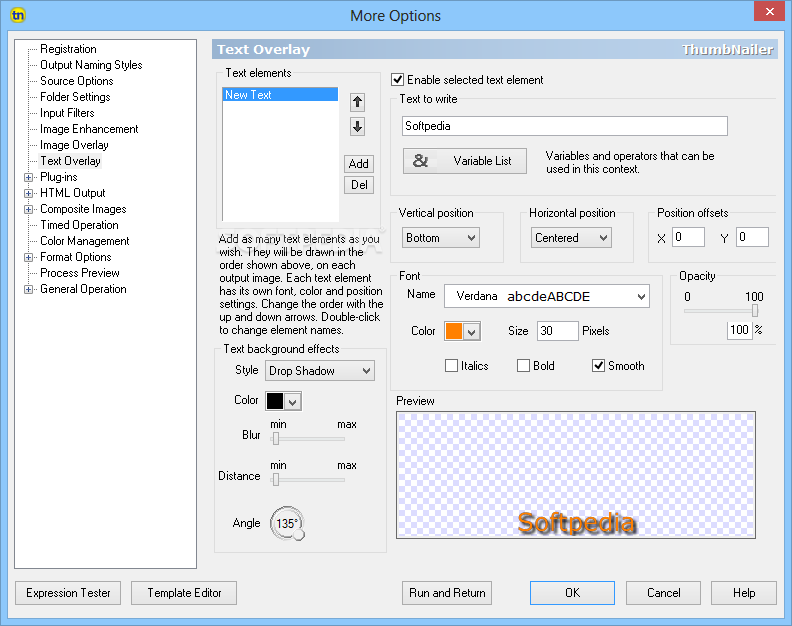Open the font Color dropdown arrow
This screenshot has width=792, height=626.
pyautogui.click(x=472, y=332)
